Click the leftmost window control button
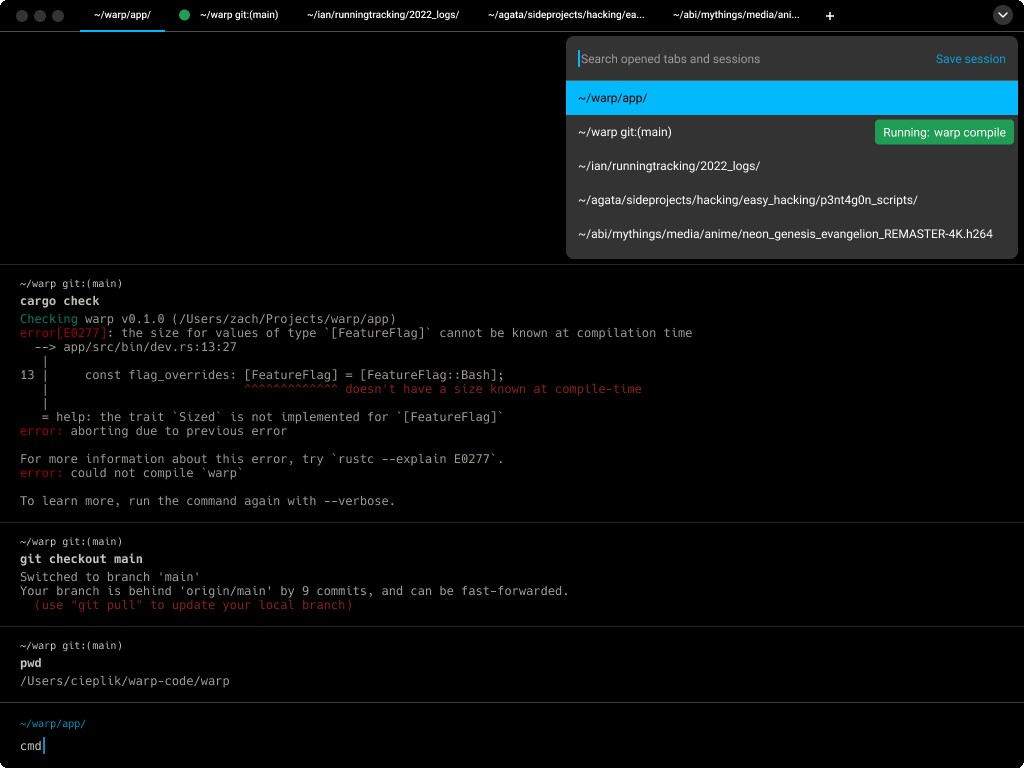This screenshot has height=768, width=1024. click(x=22, y=16)
